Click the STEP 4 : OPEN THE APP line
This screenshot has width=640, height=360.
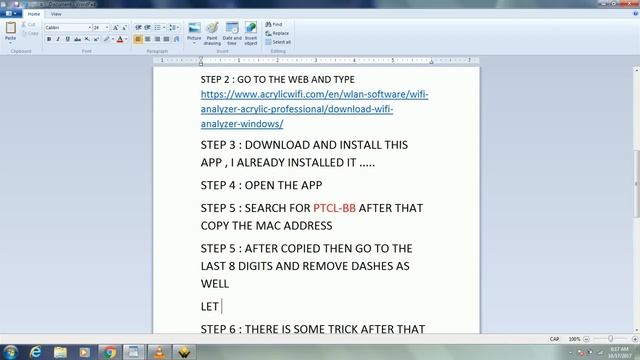pos(261,185)
